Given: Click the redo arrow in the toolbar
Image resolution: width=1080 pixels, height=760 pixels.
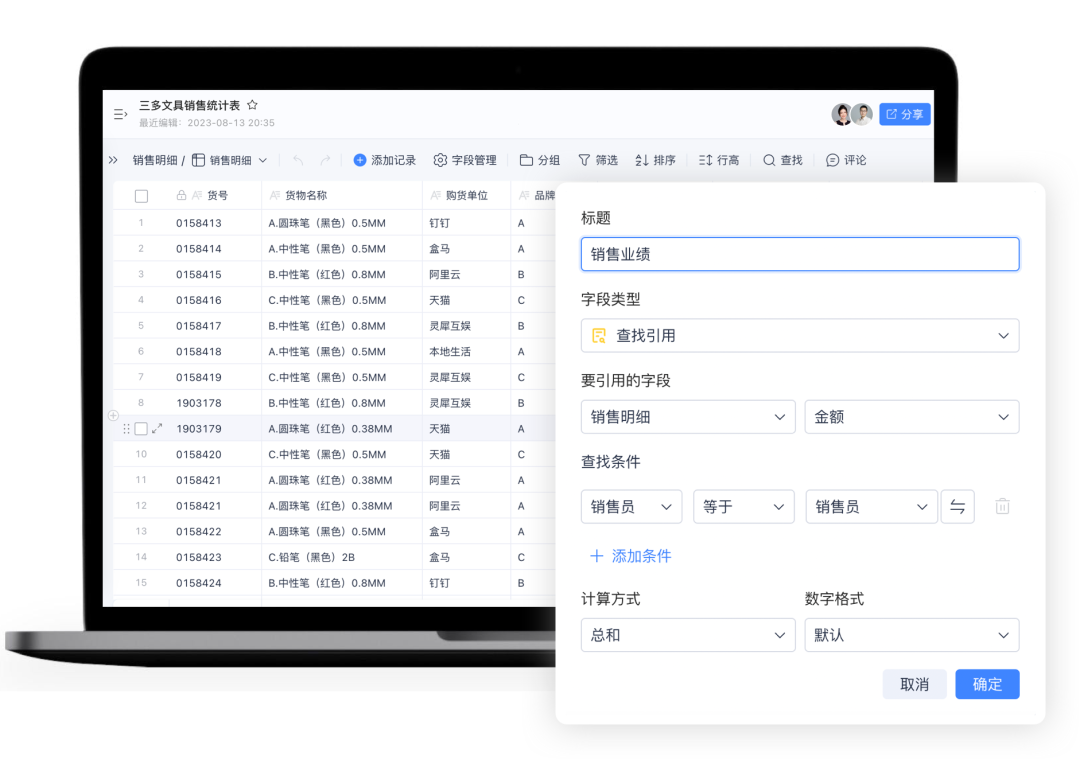Looking at the screenshot, I should (325, 160).
